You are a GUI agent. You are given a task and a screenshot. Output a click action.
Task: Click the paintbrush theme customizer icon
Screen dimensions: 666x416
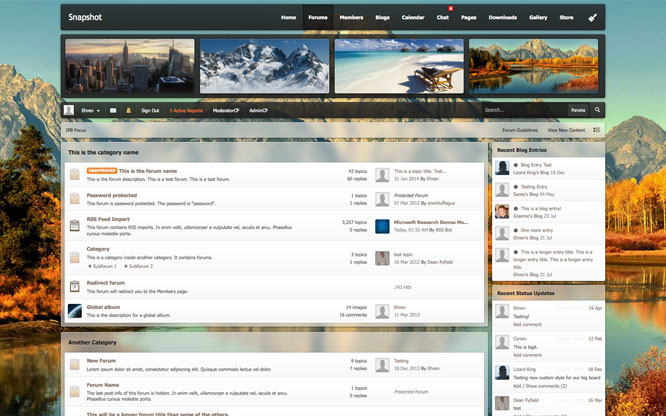pos(592,18)
